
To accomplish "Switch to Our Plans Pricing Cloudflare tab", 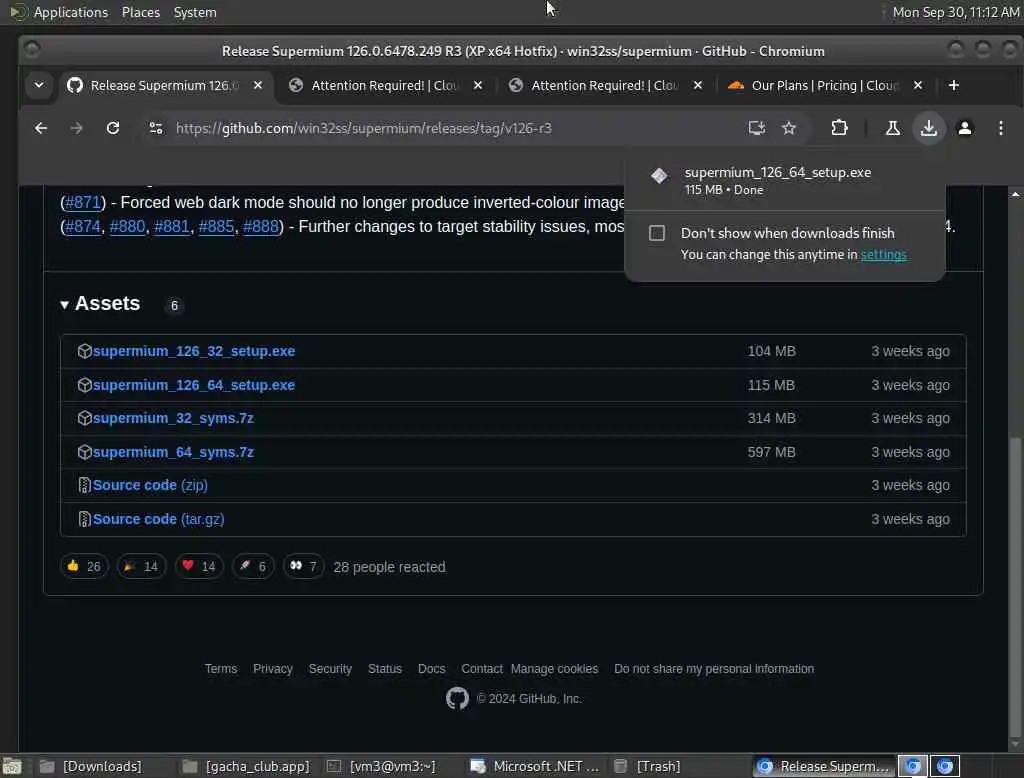I will coord(826,86).
